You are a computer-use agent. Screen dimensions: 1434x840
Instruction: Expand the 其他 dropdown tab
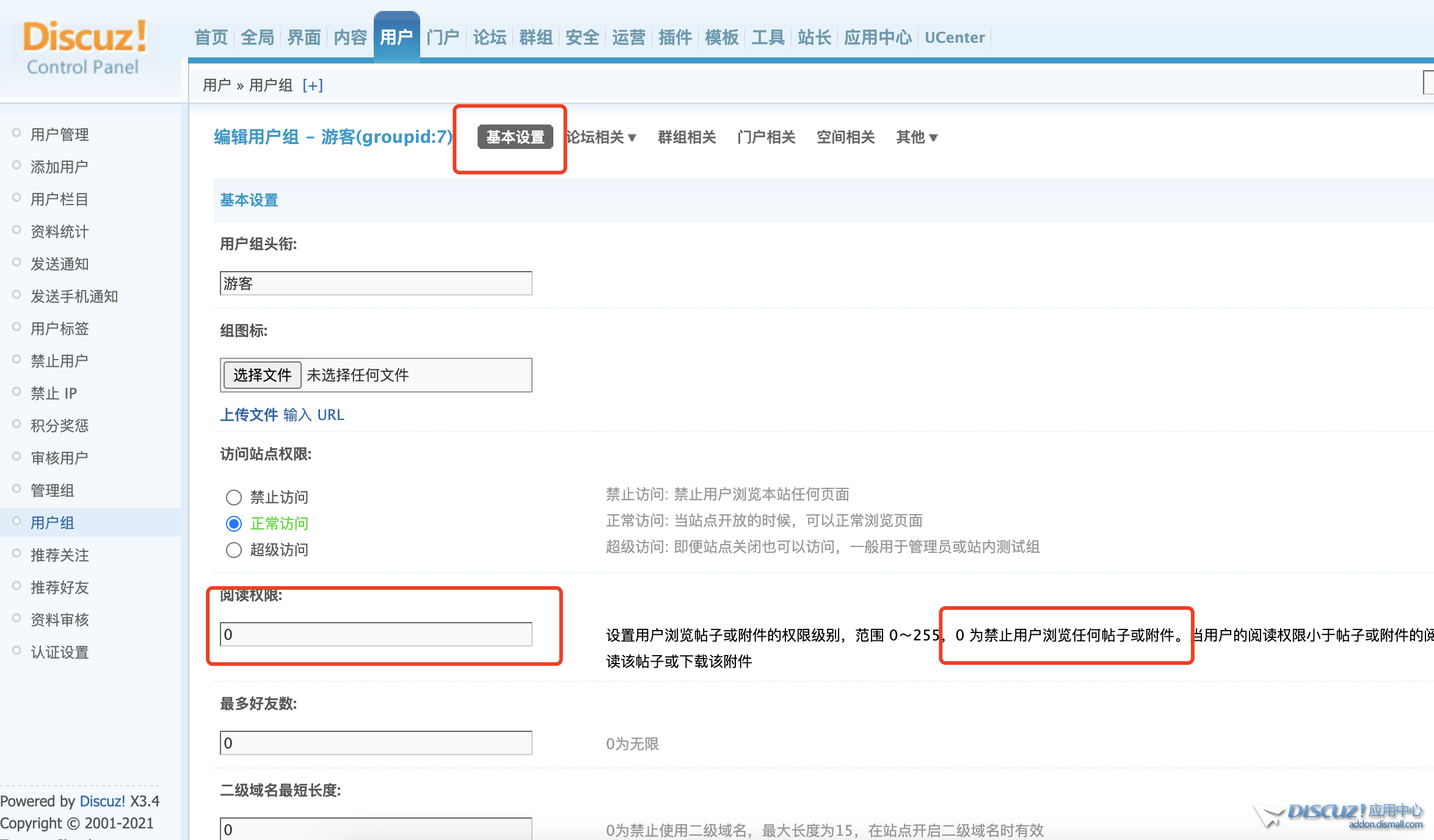pyautogui.click(x=917, y=137)
